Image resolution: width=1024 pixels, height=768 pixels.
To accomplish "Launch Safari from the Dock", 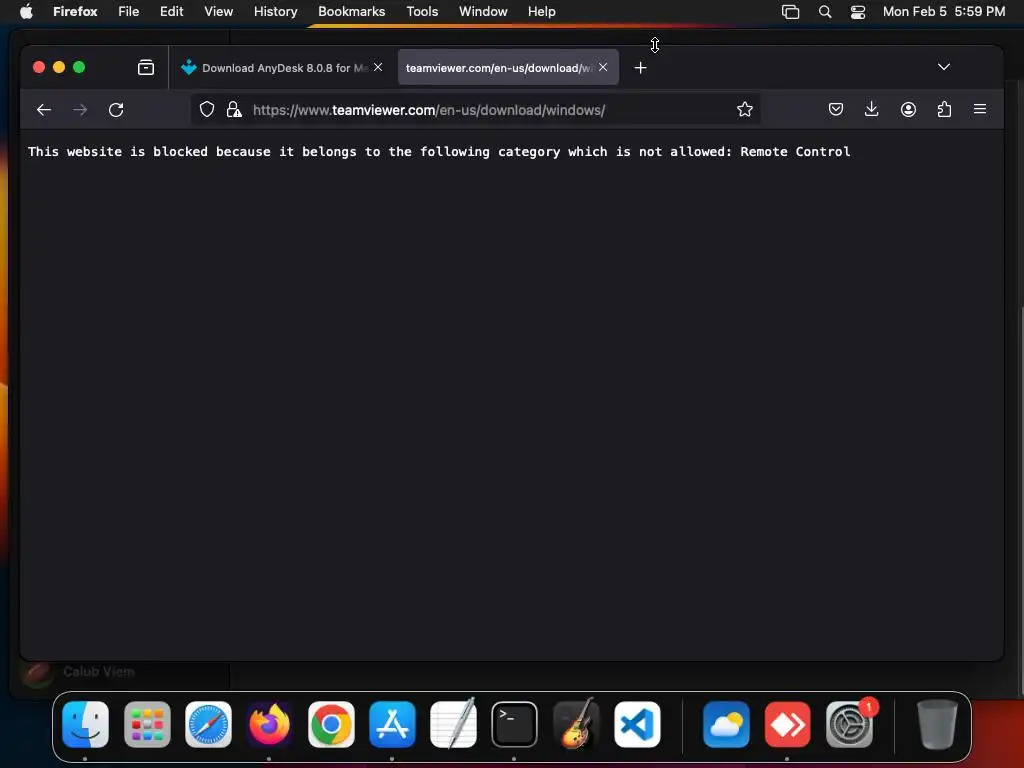I will pyautogui.click(x=208, y=724).
